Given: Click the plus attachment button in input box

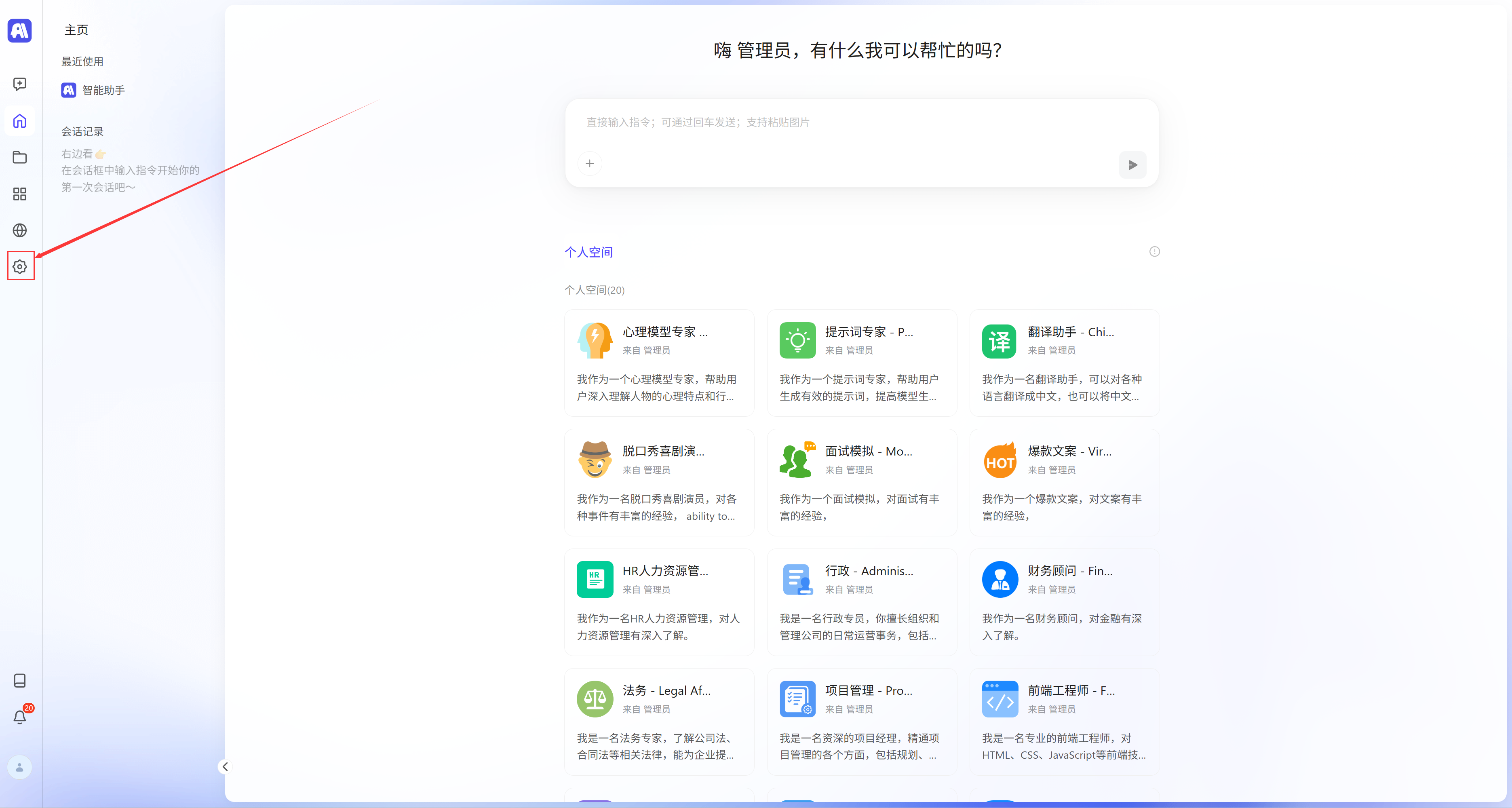Looking at the screenshot, I should (x=590, y=163).
